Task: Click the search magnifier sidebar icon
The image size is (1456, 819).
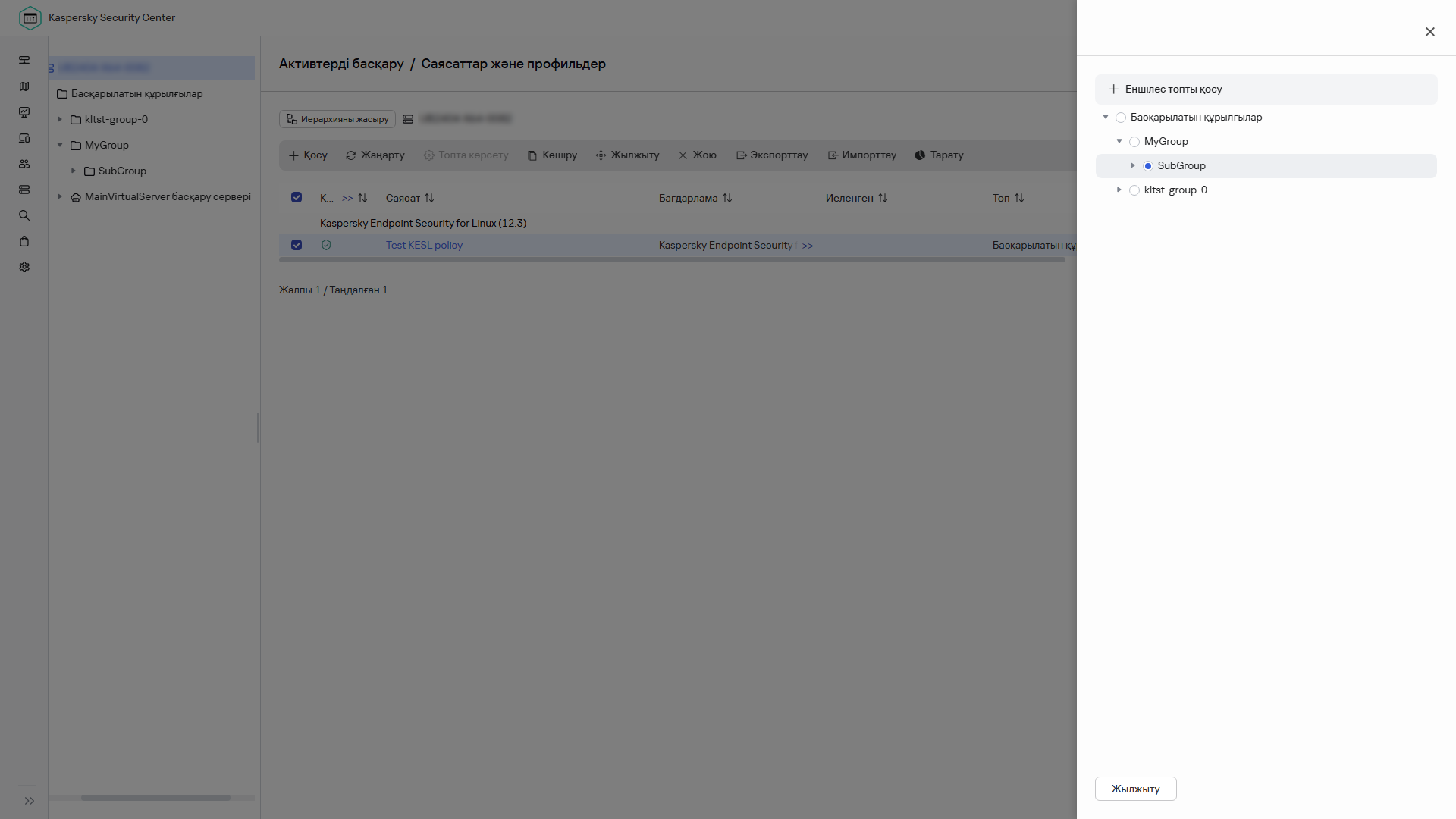Action: coord(24,215)
